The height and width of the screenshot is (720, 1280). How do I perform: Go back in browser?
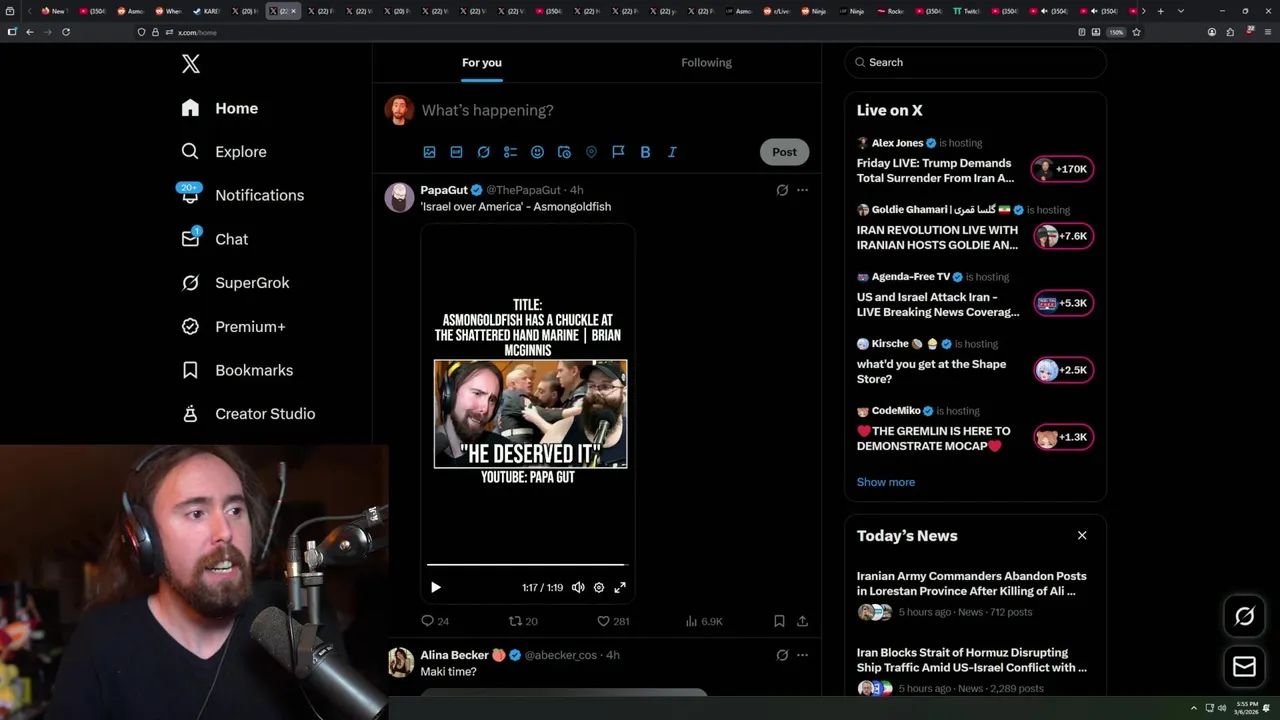point(30,32)
